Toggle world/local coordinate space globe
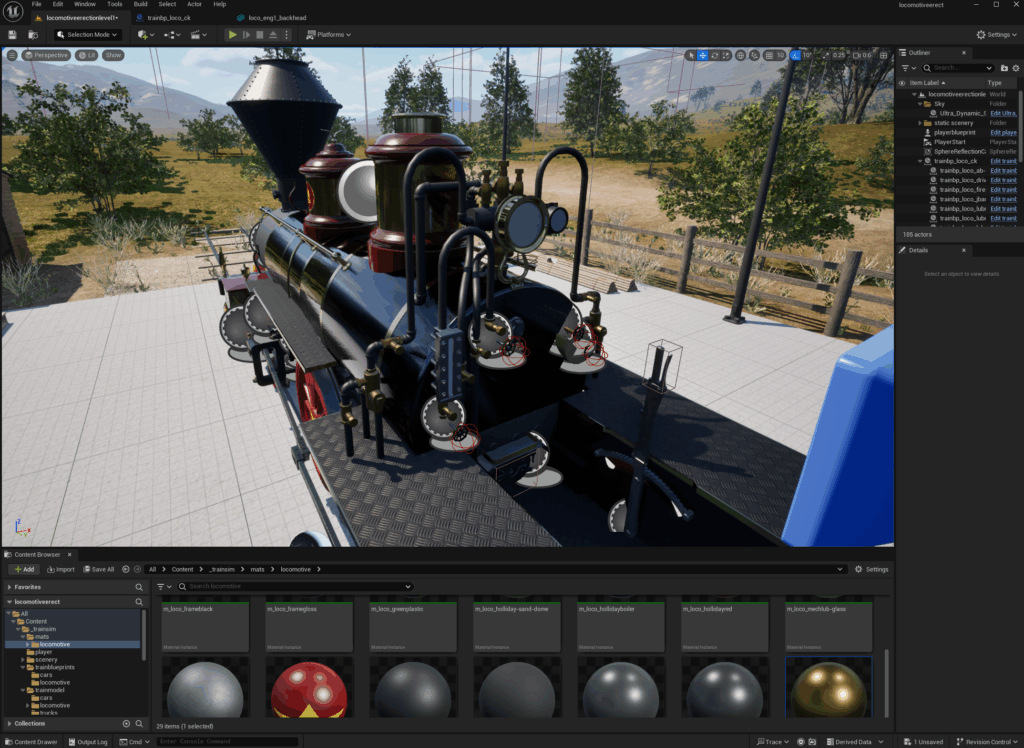 tap(741, 56)
